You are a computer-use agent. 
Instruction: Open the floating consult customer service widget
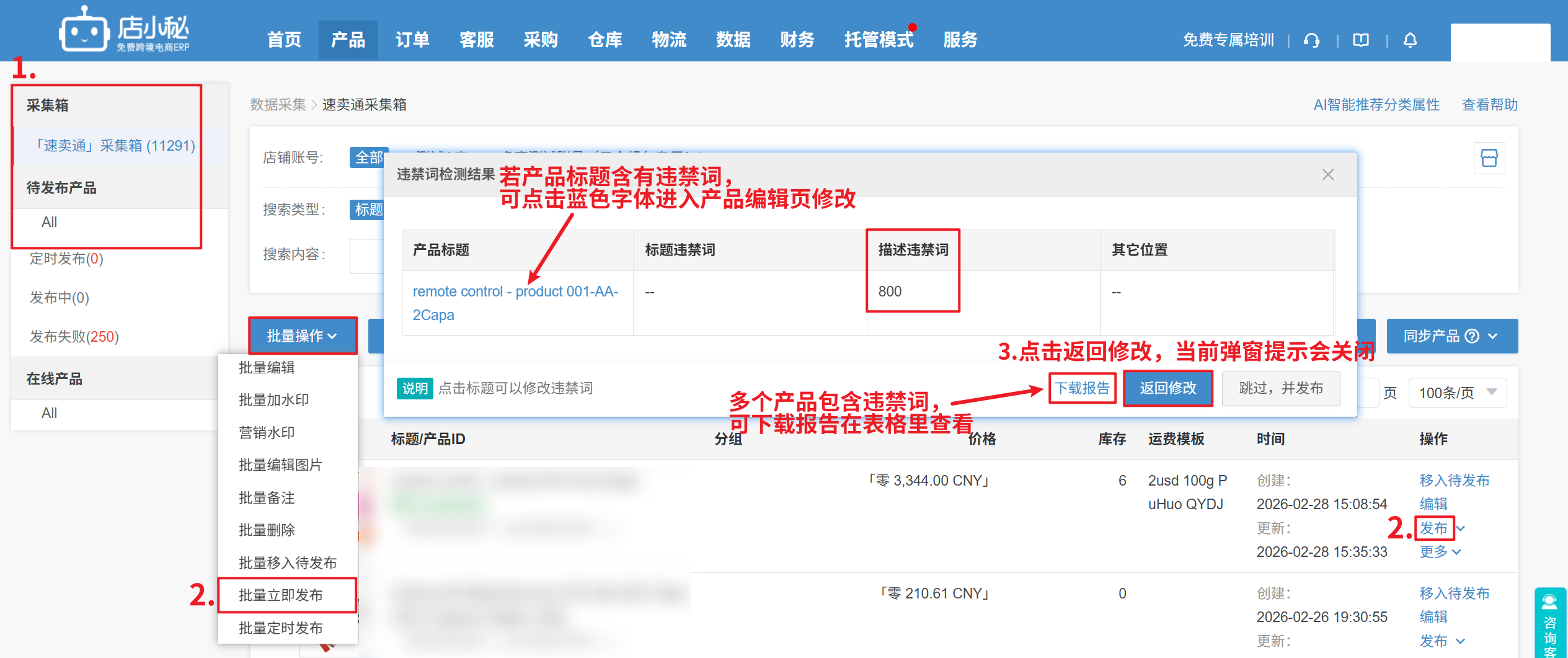1549,623
